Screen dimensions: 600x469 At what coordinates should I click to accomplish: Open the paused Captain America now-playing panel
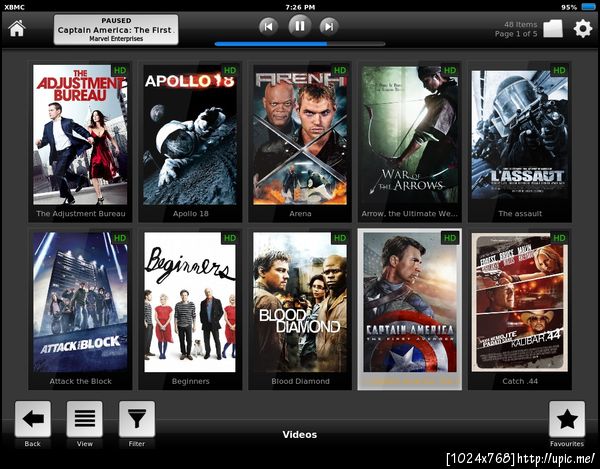coord(116,29)
